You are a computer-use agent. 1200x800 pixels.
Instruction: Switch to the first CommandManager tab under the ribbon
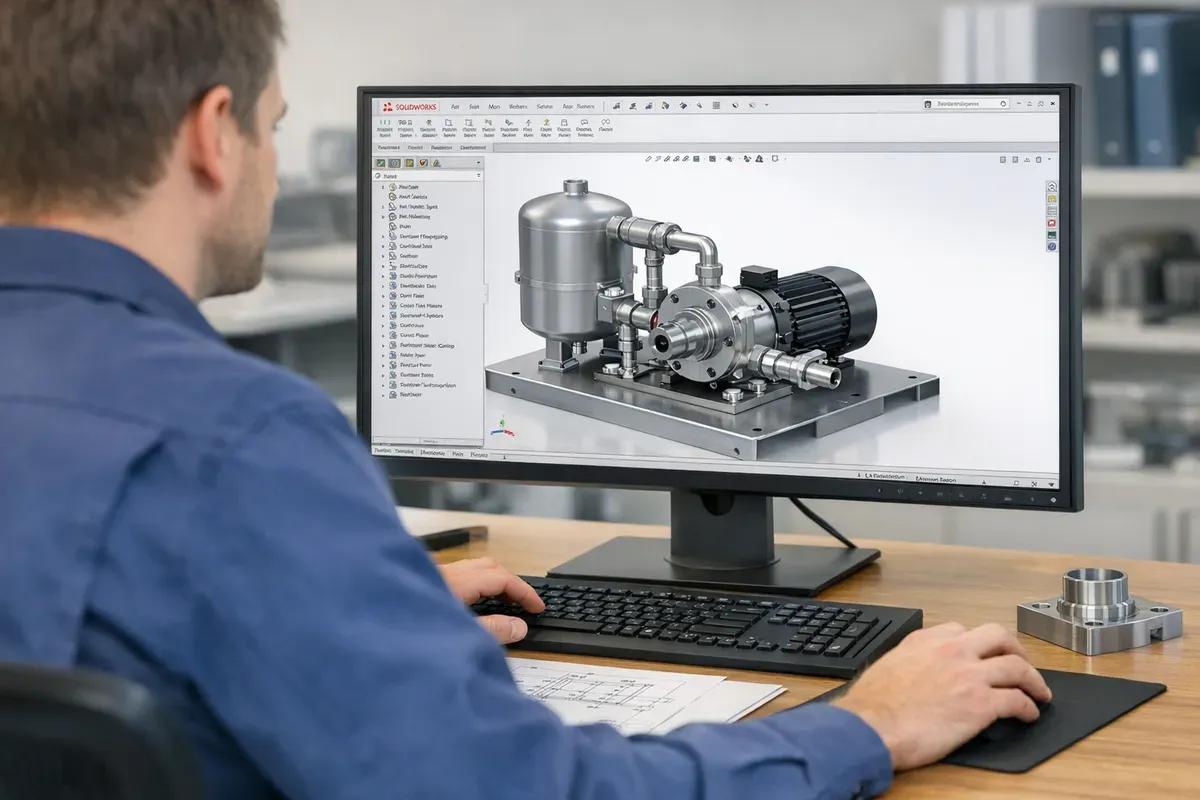389,147
